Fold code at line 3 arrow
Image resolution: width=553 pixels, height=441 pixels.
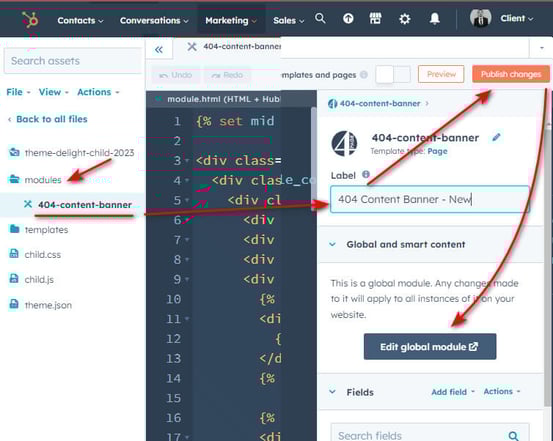[187, 161]
